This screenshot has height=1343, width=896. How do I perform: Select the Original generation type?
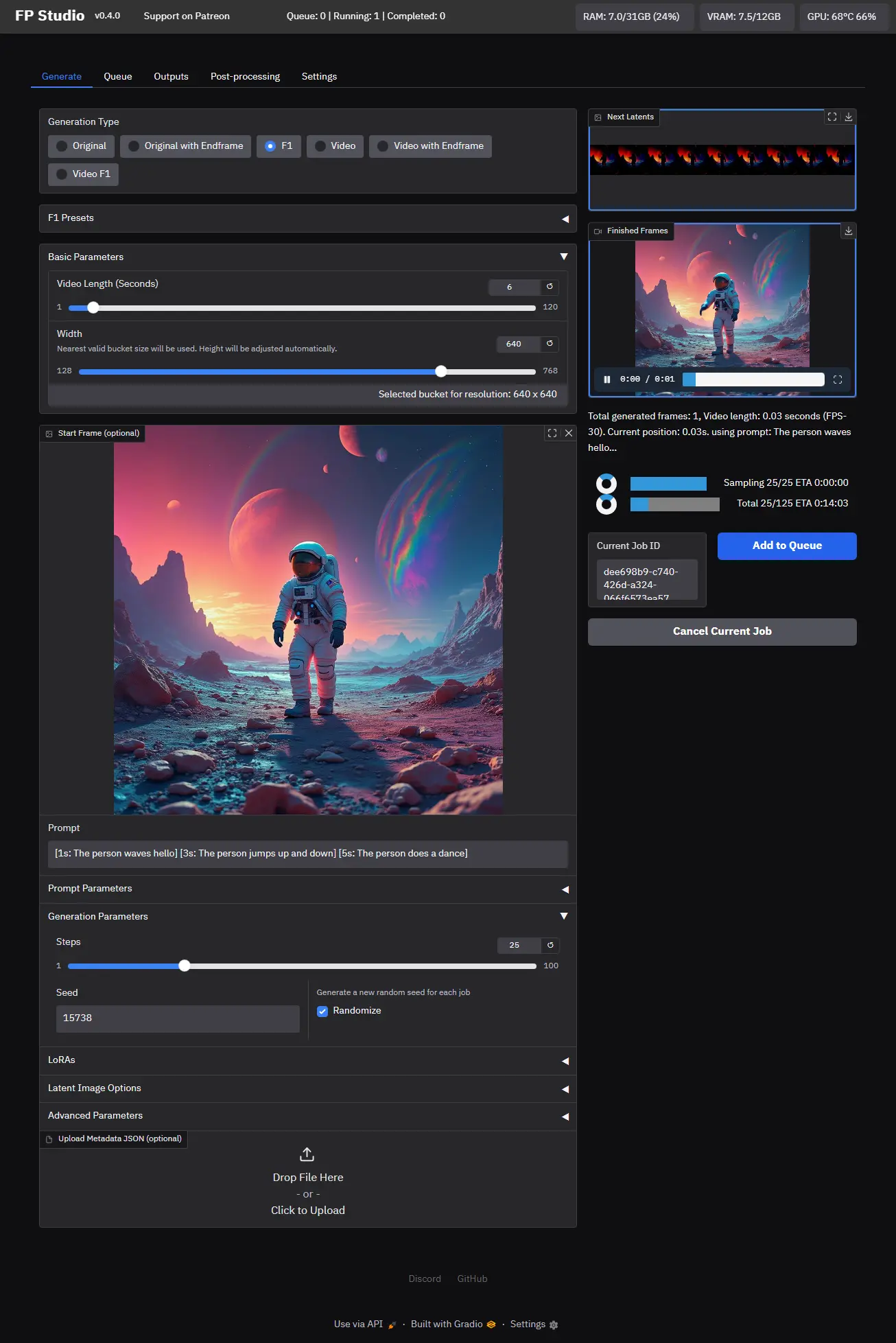82,146
